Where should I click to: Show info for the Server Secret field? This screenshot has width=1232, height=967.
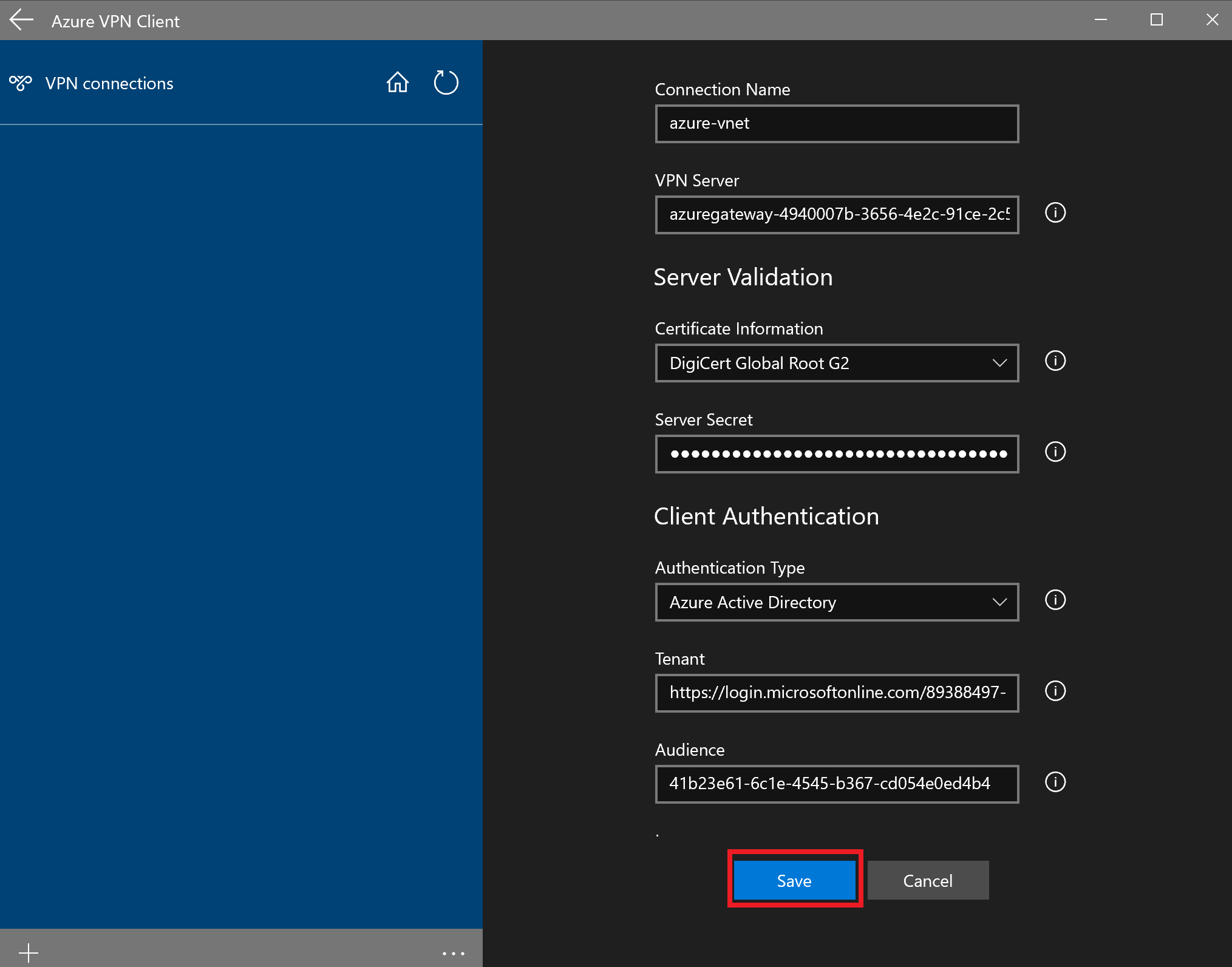(x=1055, y=452)
